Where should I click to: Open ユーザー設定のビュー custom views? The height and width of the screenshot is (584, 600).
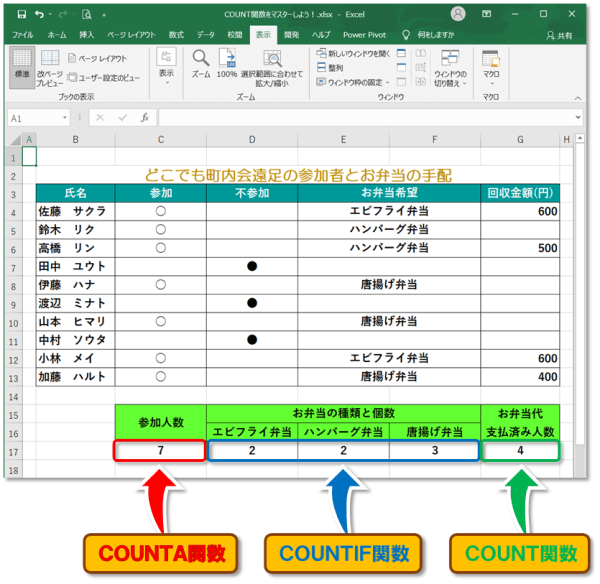point(104,78)
